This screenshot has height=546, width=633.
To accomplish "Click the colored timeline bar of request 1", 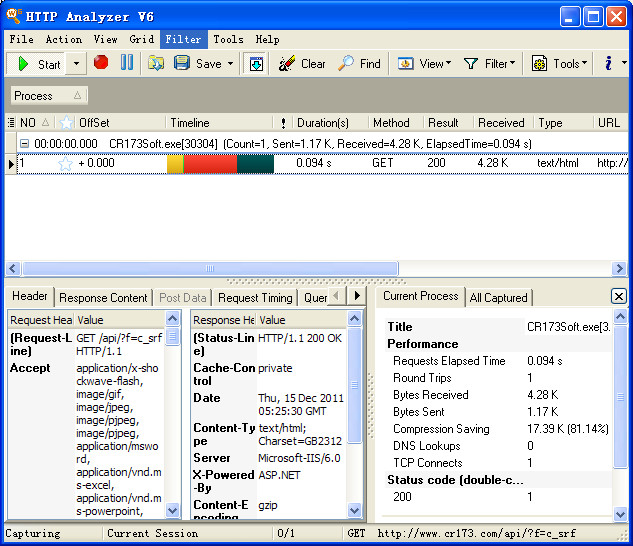I will [220, 163].
